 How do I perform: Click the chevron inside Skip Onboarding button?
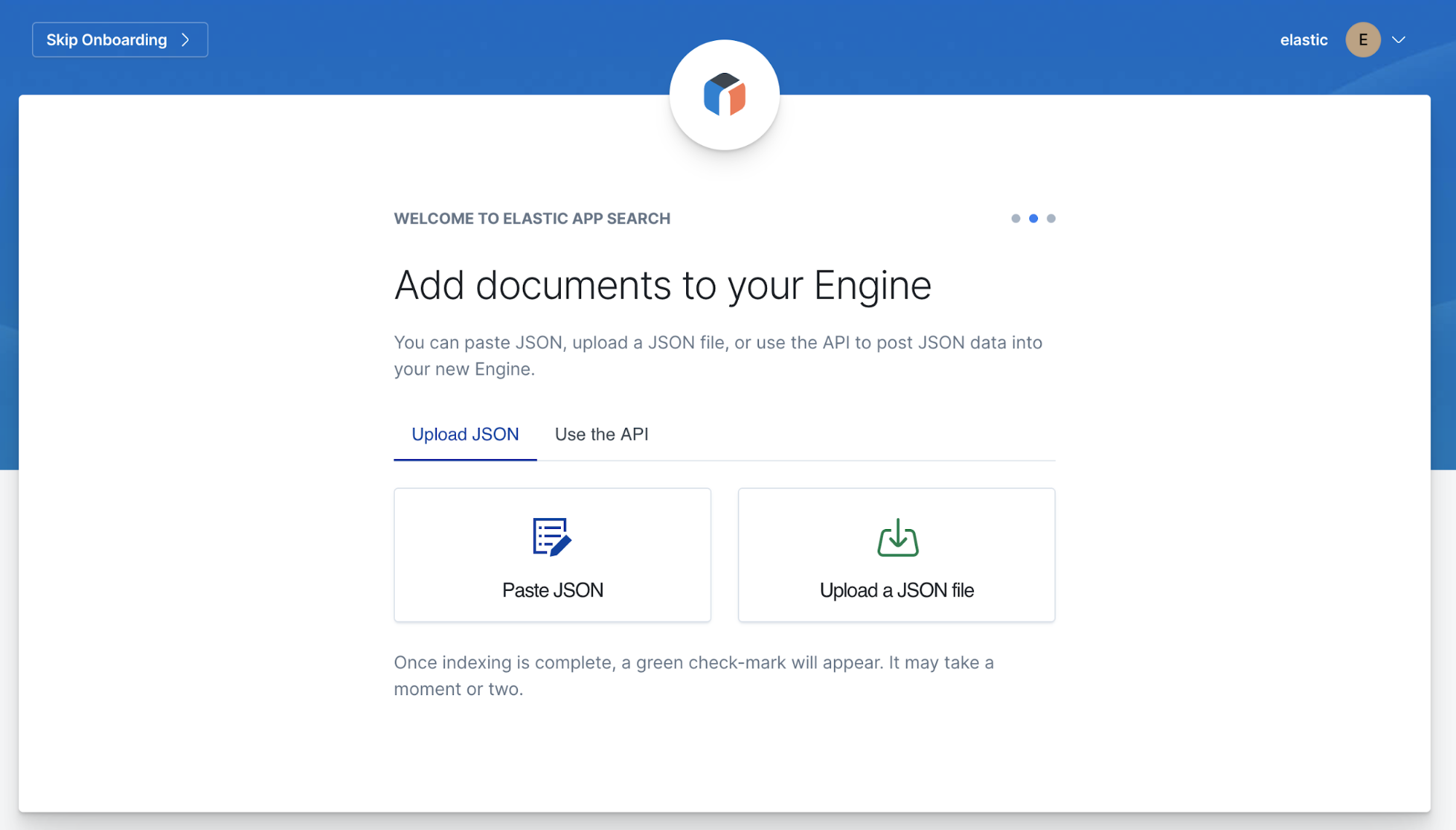pos(185,39)
